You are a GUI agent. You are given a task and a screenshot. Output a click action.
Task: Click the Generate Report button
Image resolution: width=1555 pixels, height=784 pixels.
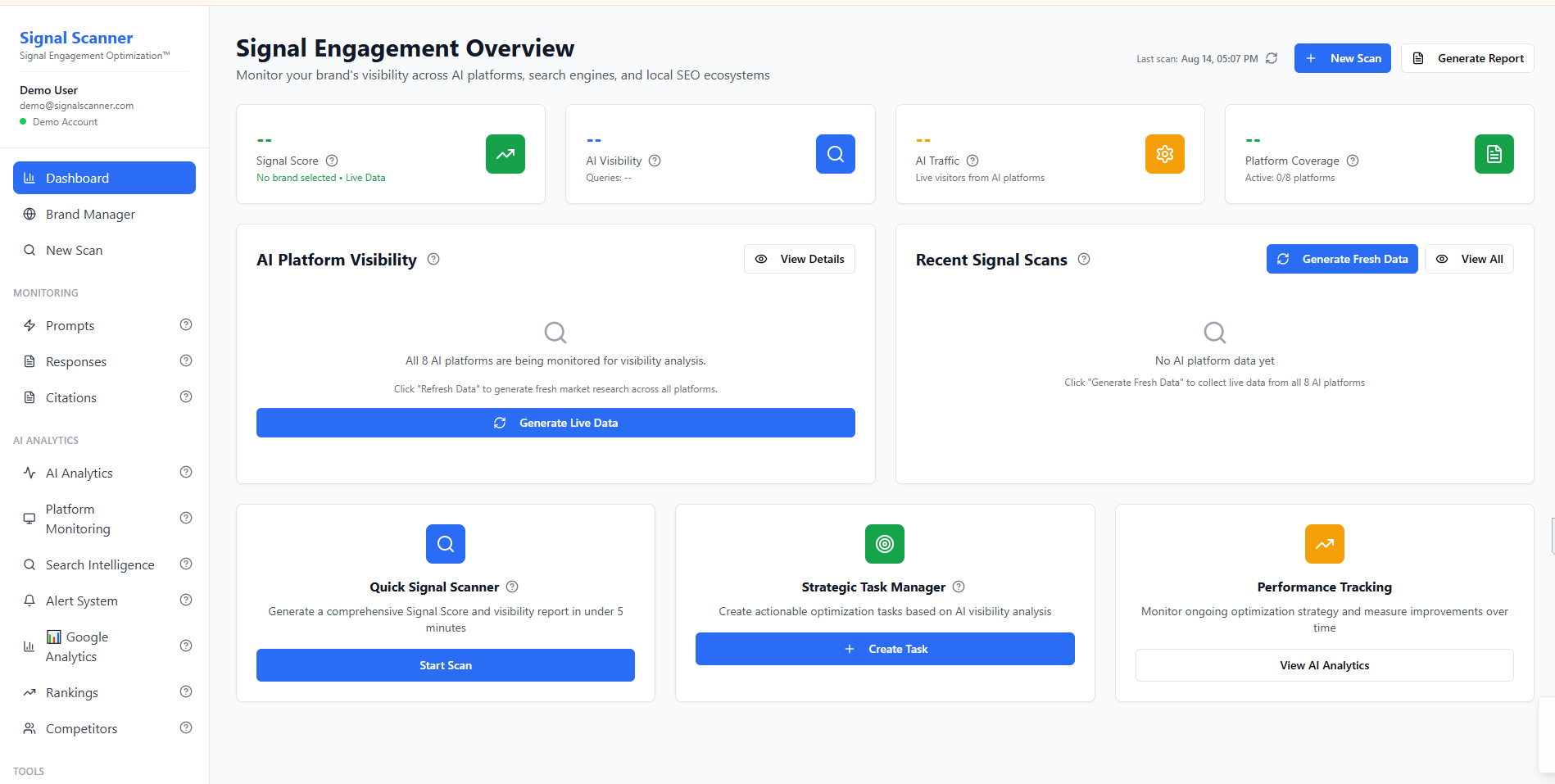pyautogui.click(x=1467, y=58)
